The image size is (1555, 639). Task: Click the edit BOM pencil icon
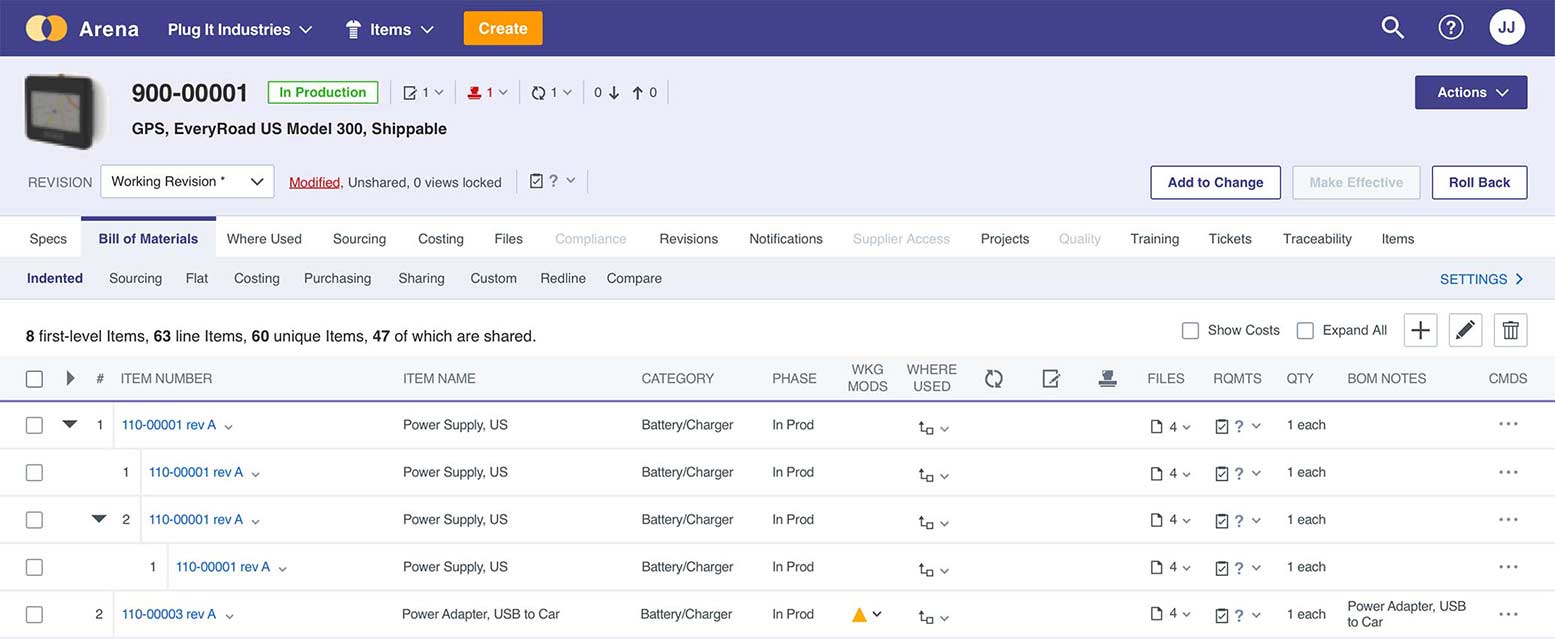pos(1465,330)
